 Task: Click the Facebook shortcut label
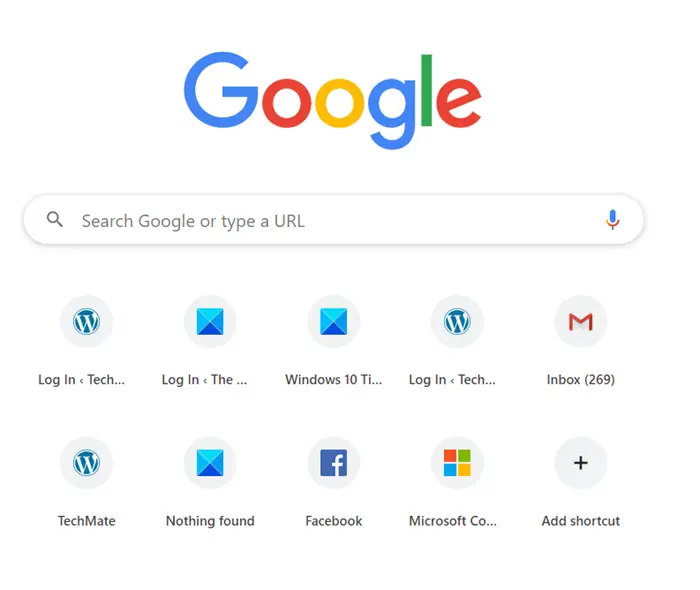coord(333,521)
